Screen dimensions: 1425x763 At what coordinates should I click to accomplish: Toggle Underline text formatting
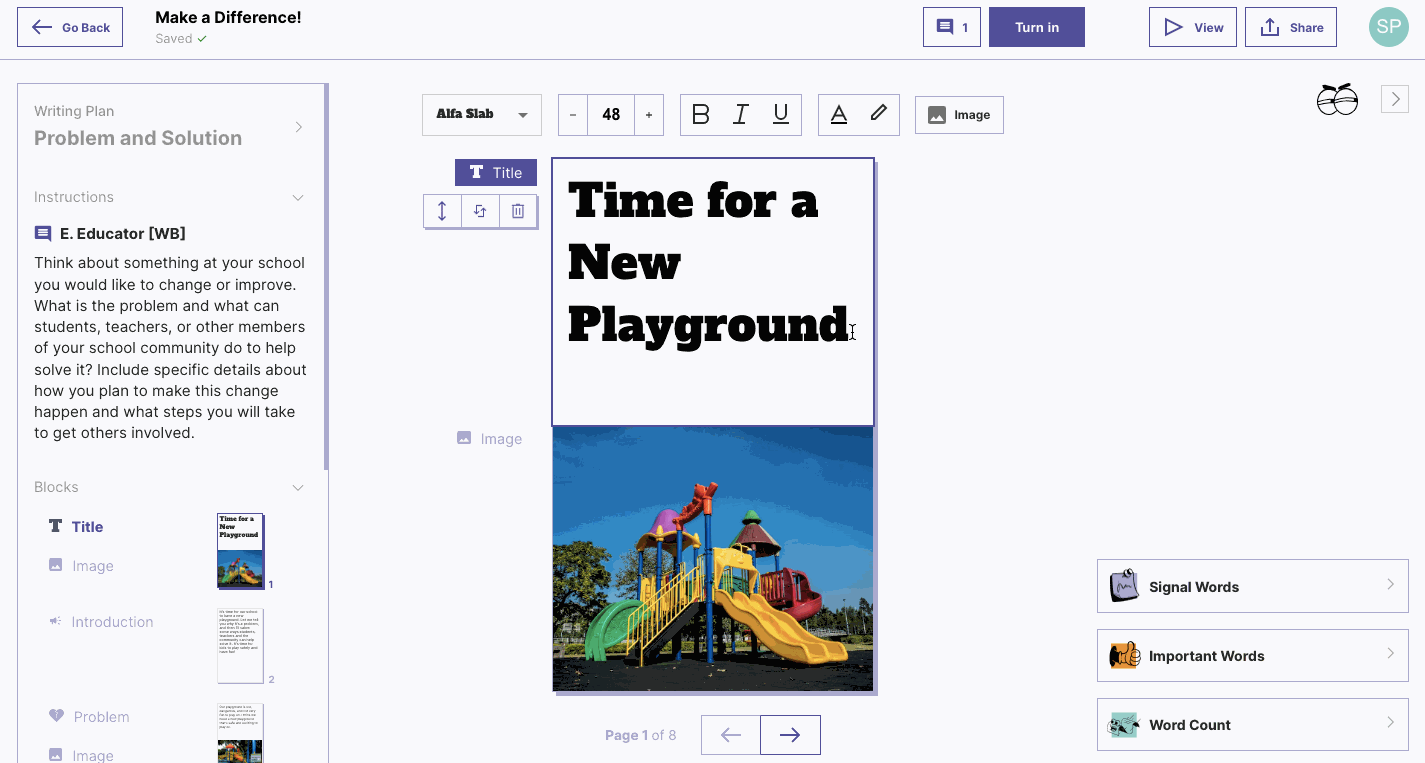781,115
